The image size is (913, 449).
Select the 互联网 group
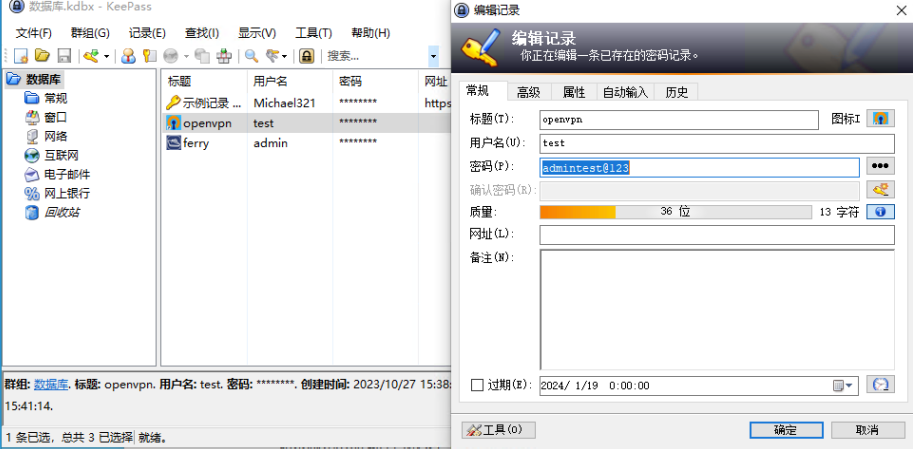click(x=61, y=155)
